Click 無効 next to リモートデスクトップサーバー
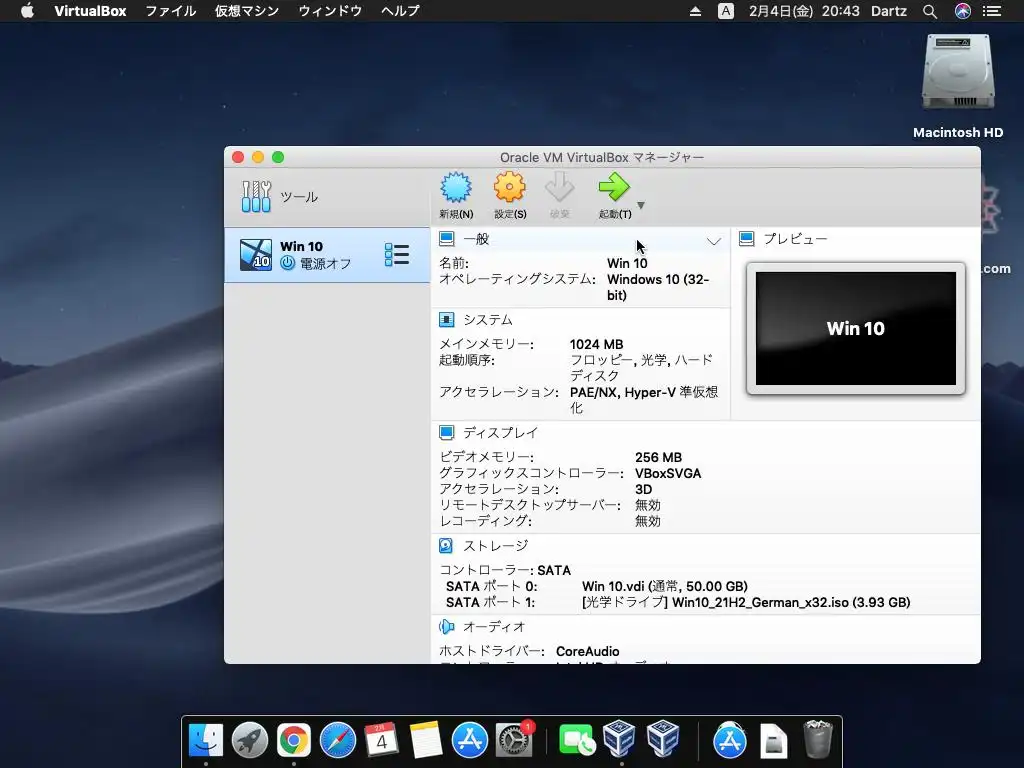The width and height of the screenshot is (1024, 768). tap(648, 505)
